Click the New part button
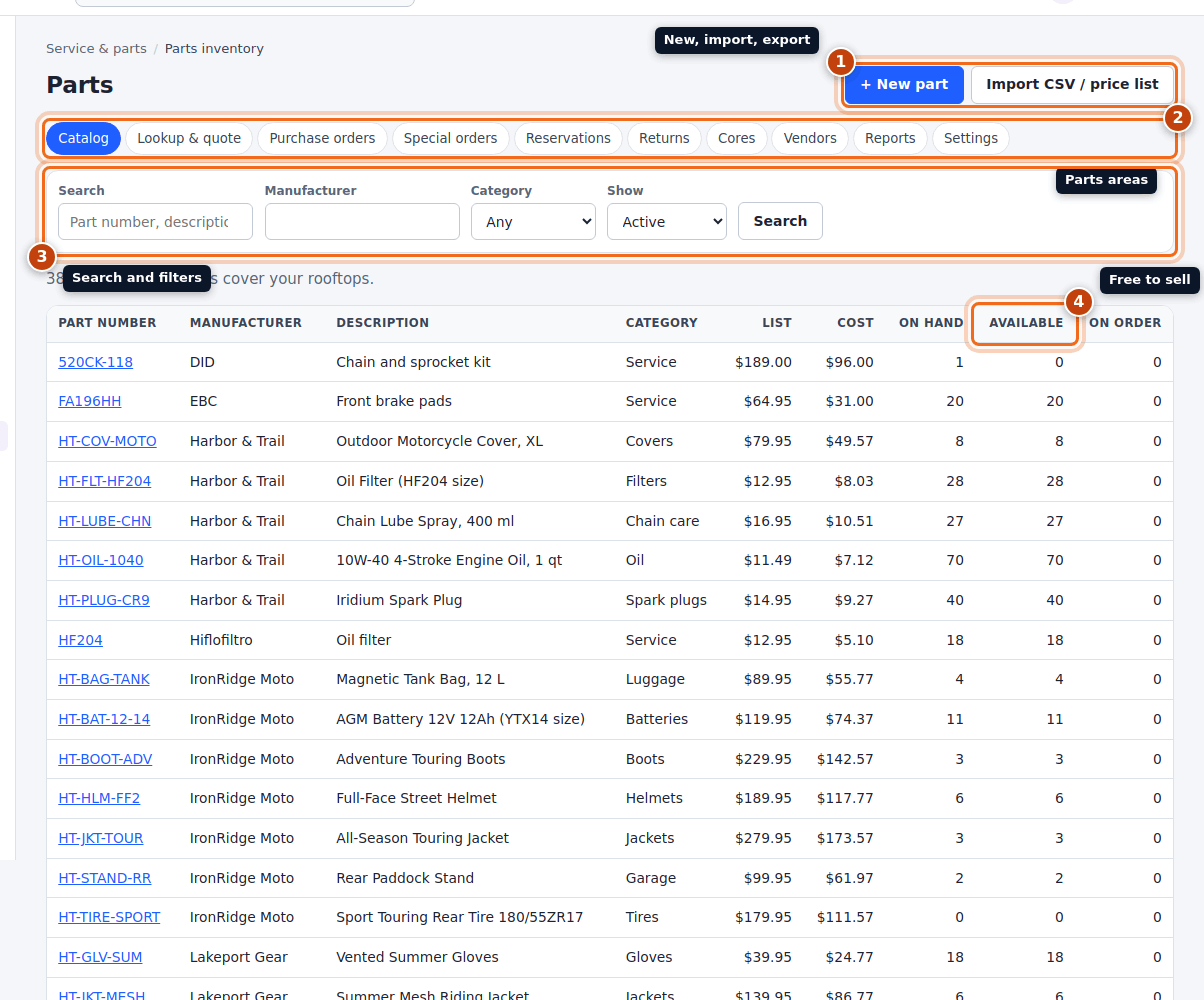This screenshot has width=1204, height=1000. click(x=904, y=85)
